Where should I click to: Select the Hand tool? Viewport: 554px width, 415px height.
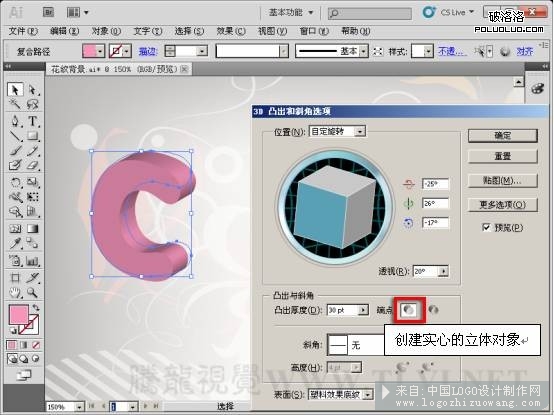point(15,292)
